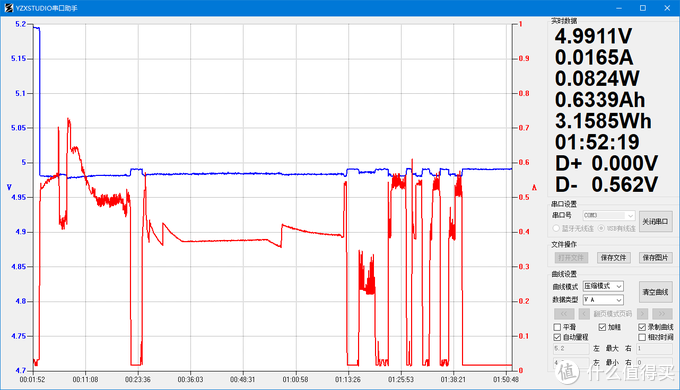The width and height of the screenshot is (680, 390).
Task: Open the 数据类型 V A dropdown
Action: (x=603, y=300)
